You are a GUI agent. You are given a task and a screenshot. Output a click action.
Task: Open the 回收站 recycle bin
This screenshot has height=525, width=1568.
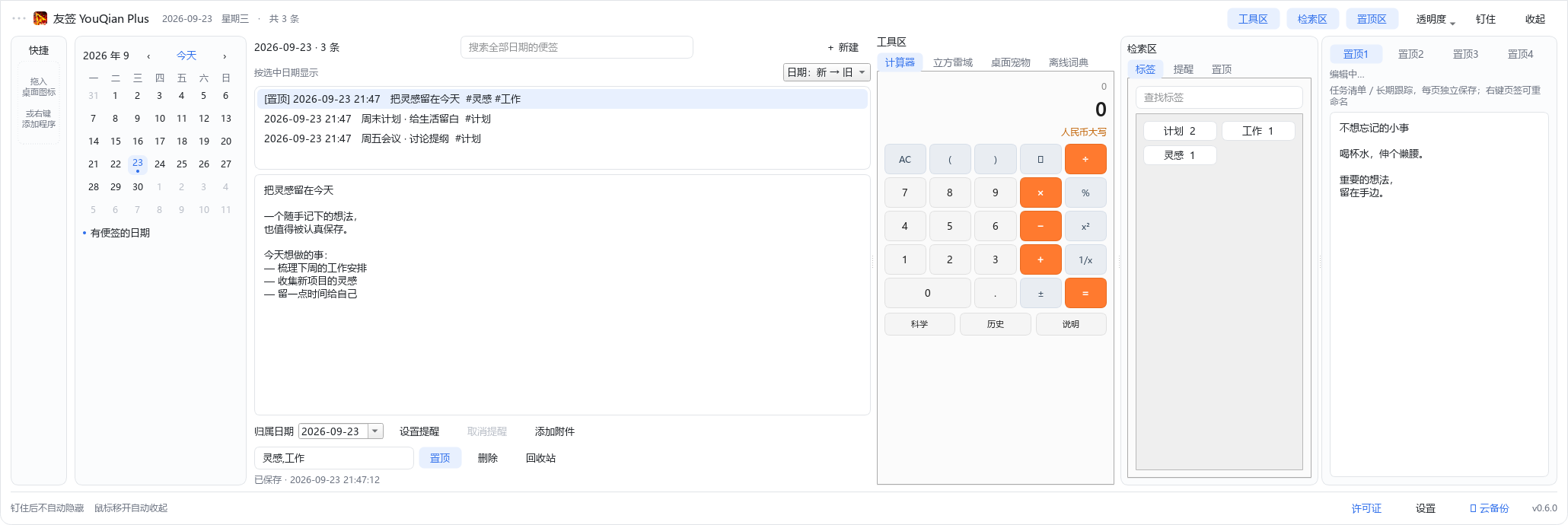click(x=541, y=458)
